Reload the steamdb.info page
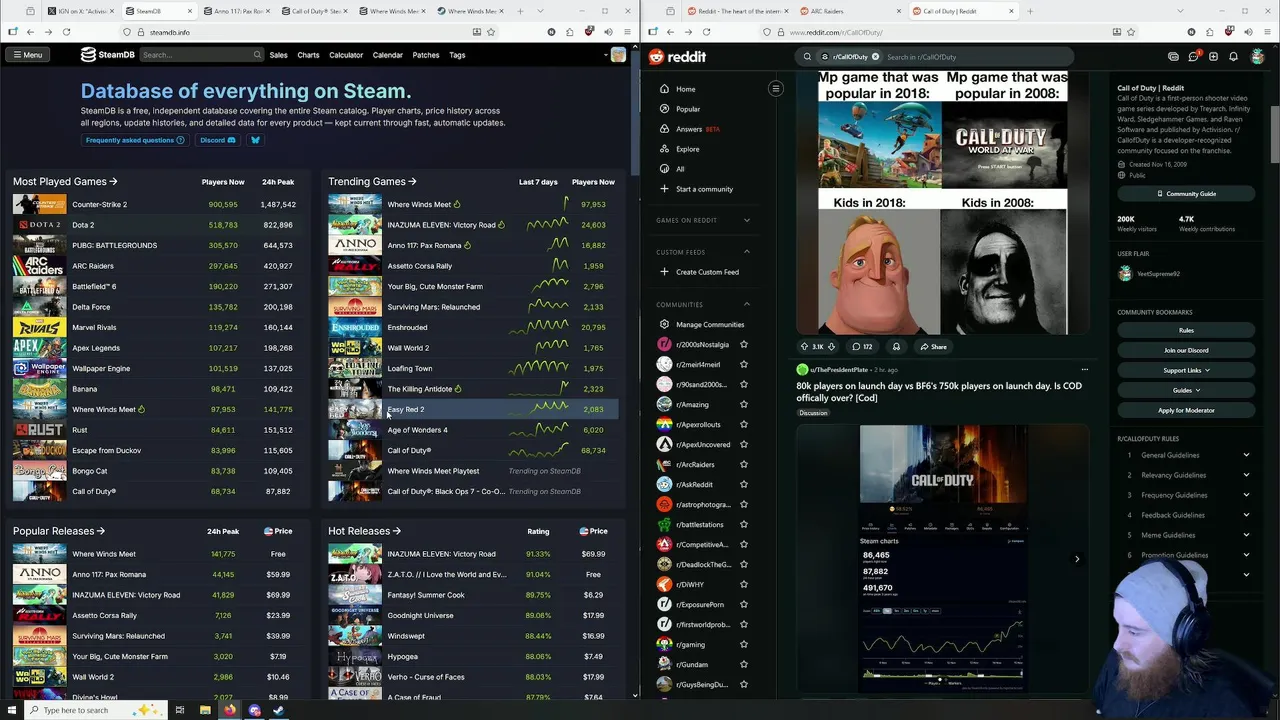Screen dimensions: 1280x720 (66, 32)
